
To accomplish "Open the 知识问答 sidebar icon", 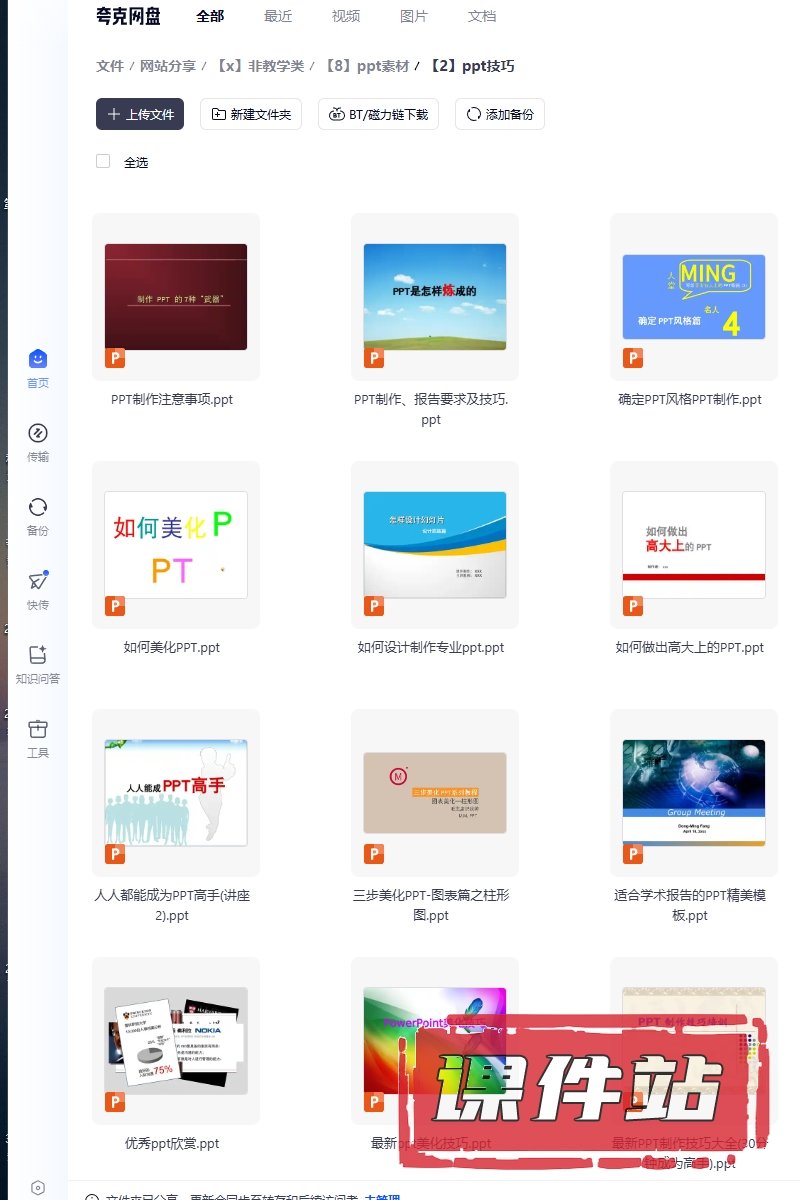I will pos(38,656).
